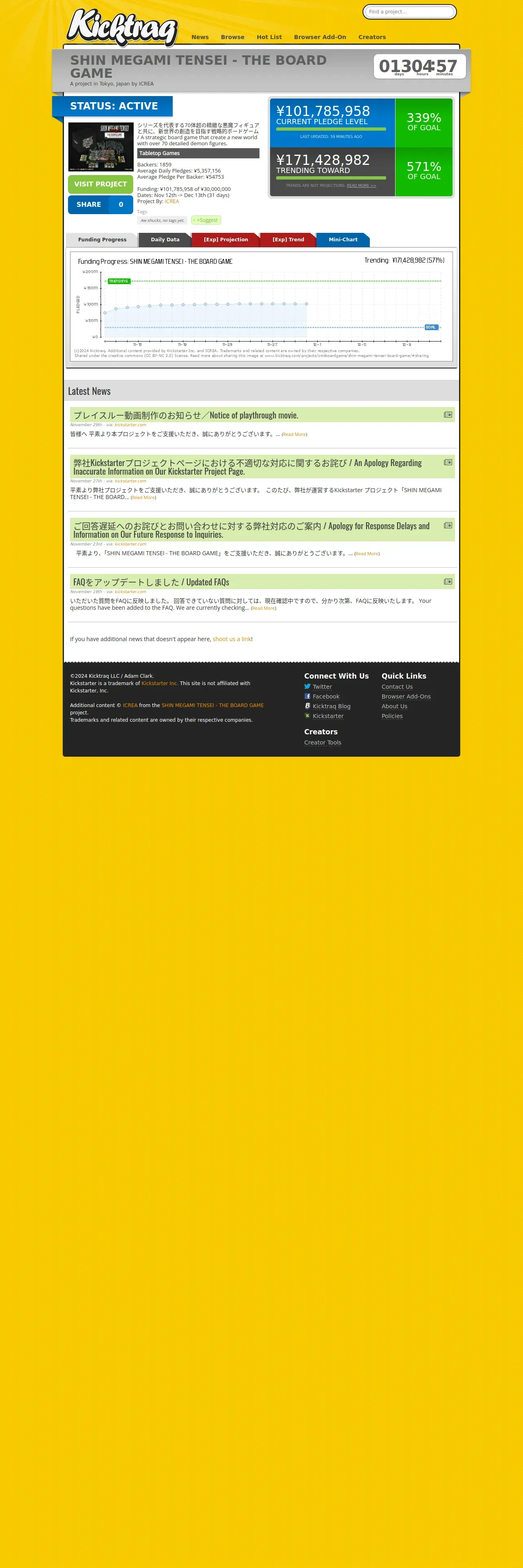
Task: Open the Kickstarter footer link
Action: pos(328,716)
